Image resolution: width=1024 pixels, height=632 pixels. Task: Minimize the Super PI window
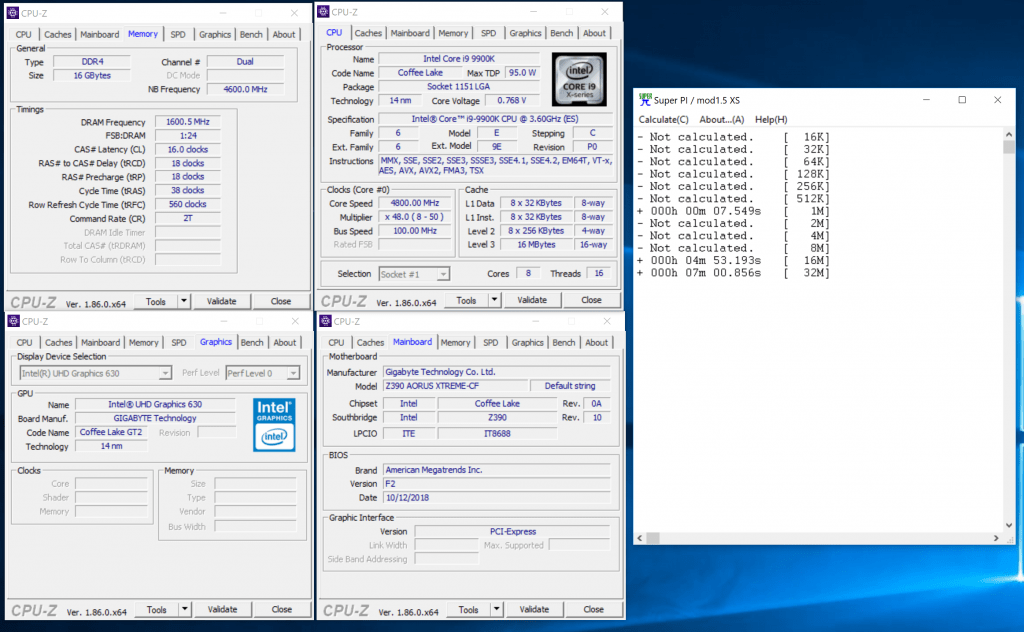926,100
